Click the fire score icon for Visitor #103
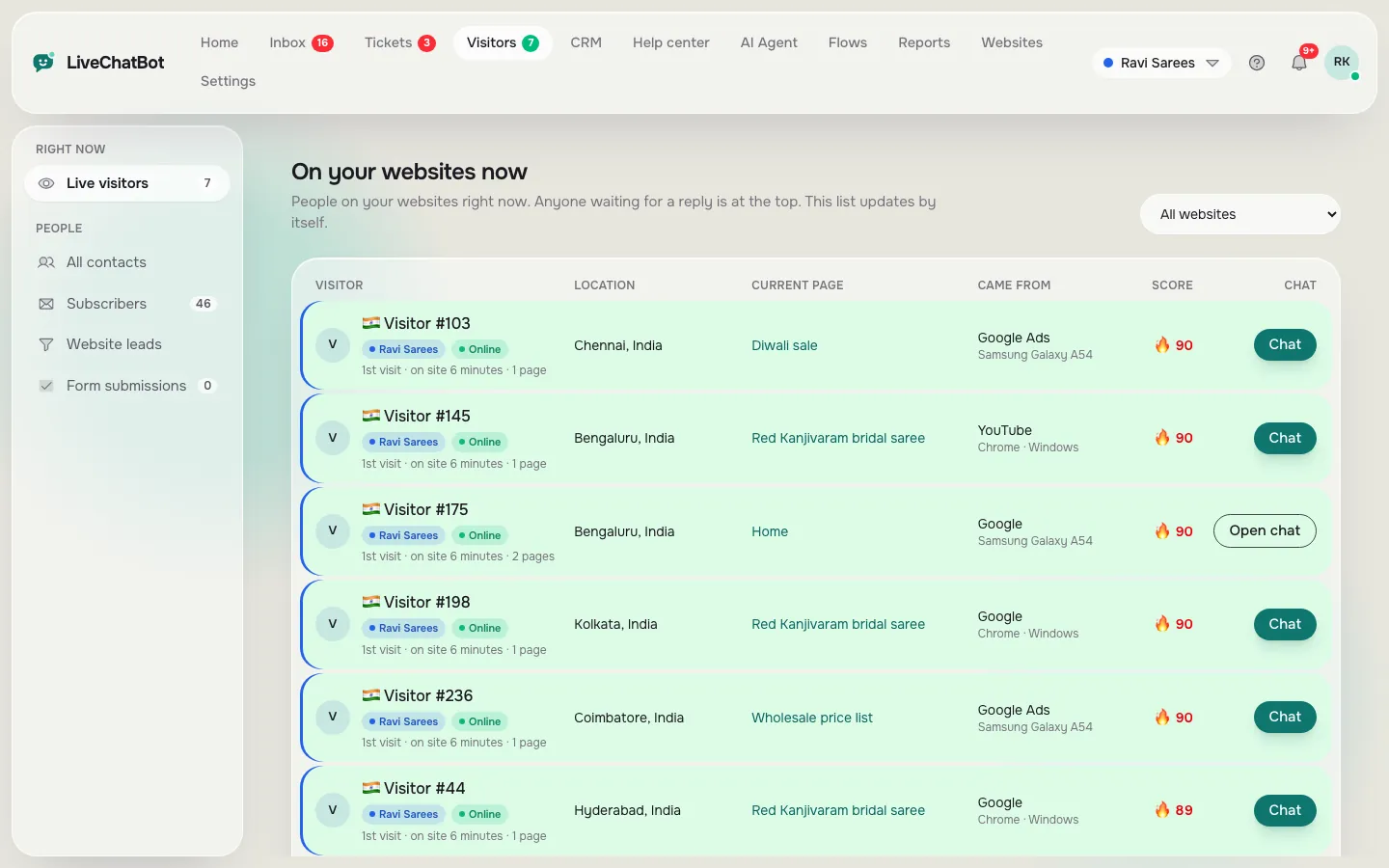Viewport: 1389px width, 868px height. 1162,345
